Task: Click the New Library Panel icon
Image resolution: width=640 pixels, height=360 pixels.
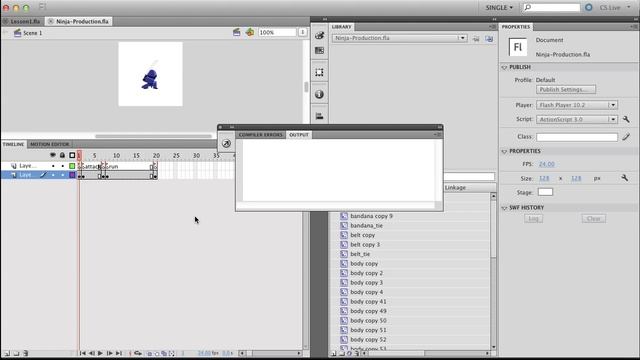Action: point(489,39)
